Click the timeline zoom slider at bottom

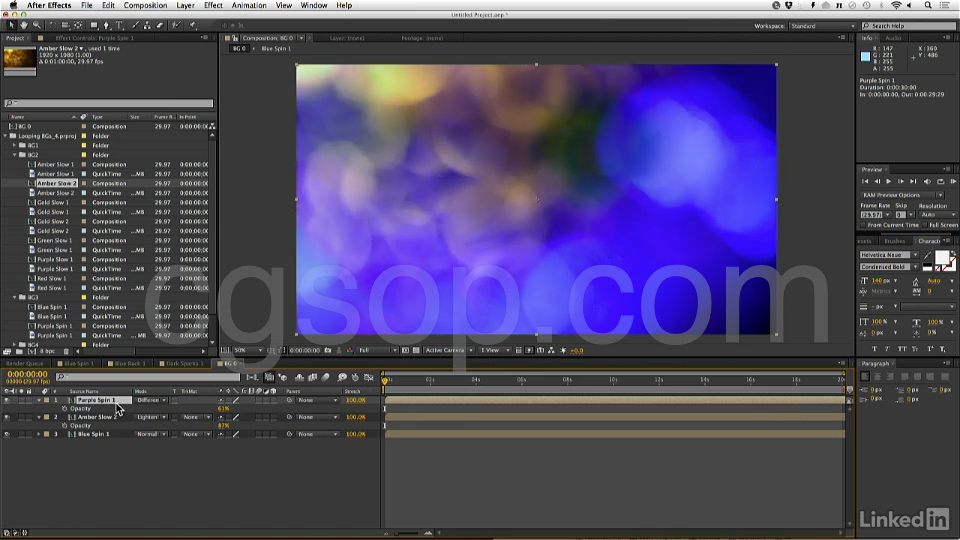click(407, 533)
